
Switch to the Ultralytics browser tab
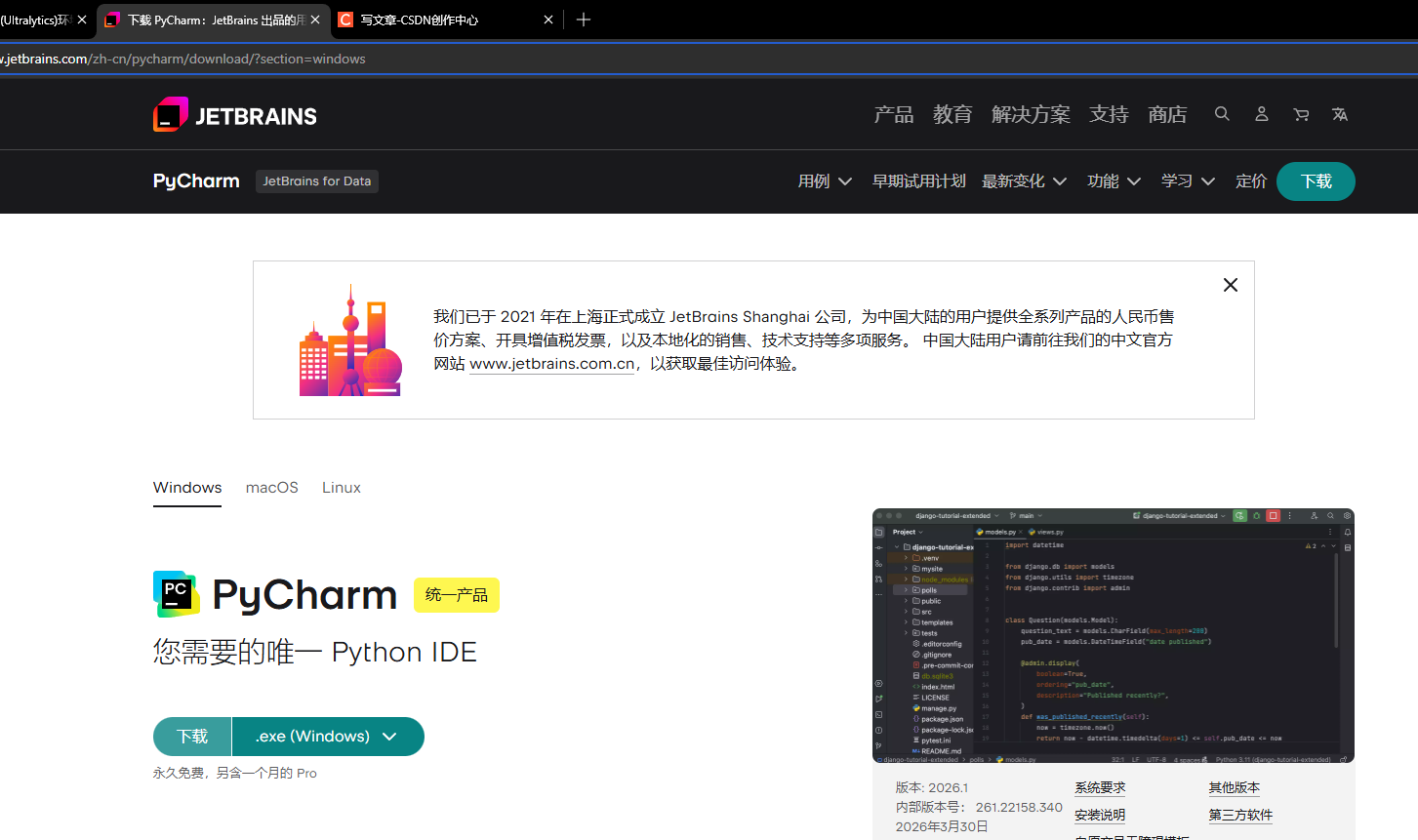[45, 20]
